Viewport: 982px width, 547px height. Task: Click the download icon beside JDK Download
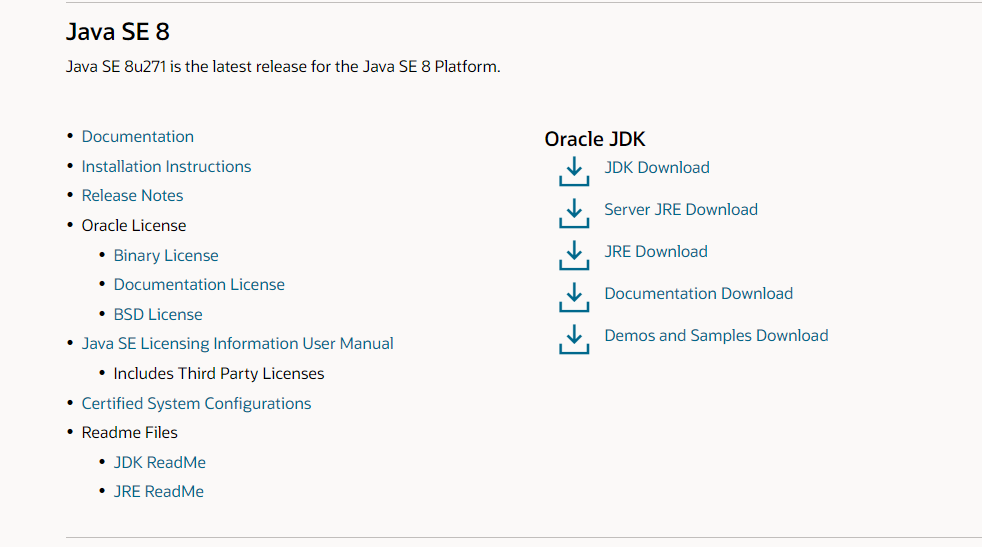click(574, 171)
